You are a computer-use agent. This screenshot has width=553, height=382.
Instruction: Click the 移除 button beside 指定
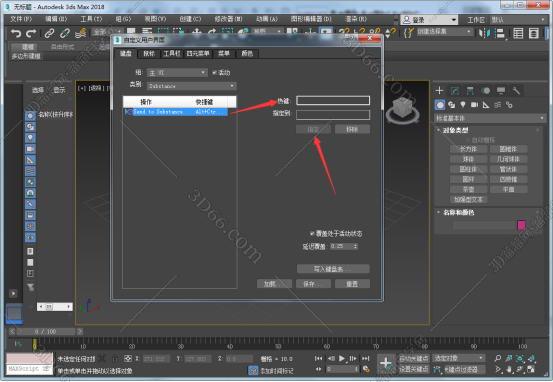[x=352, y=129]
